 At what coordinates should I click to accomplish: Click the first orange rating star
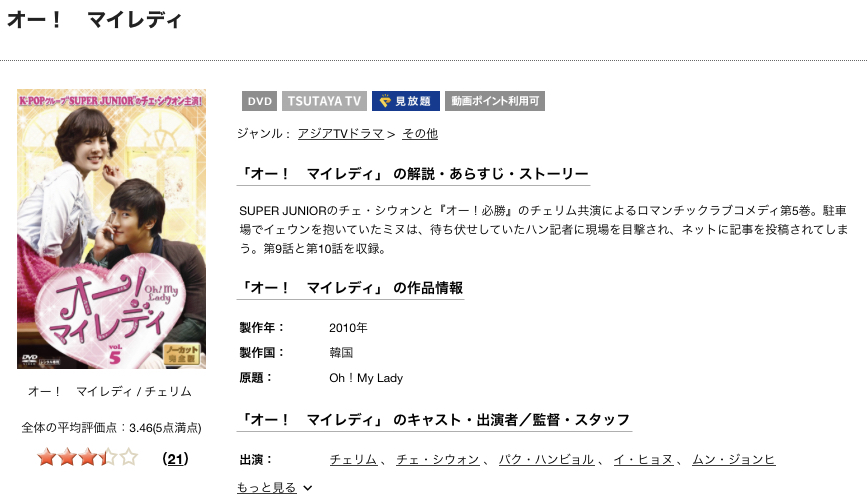(46, 457)
